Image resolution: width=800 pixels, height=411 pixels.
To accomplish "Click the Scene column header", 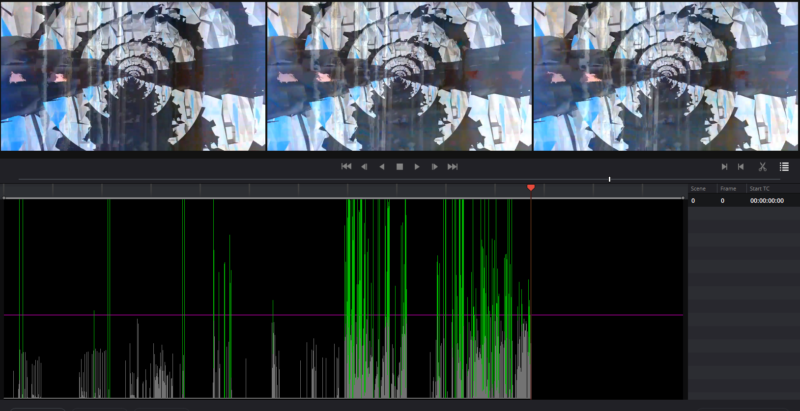I will [698, 188].
